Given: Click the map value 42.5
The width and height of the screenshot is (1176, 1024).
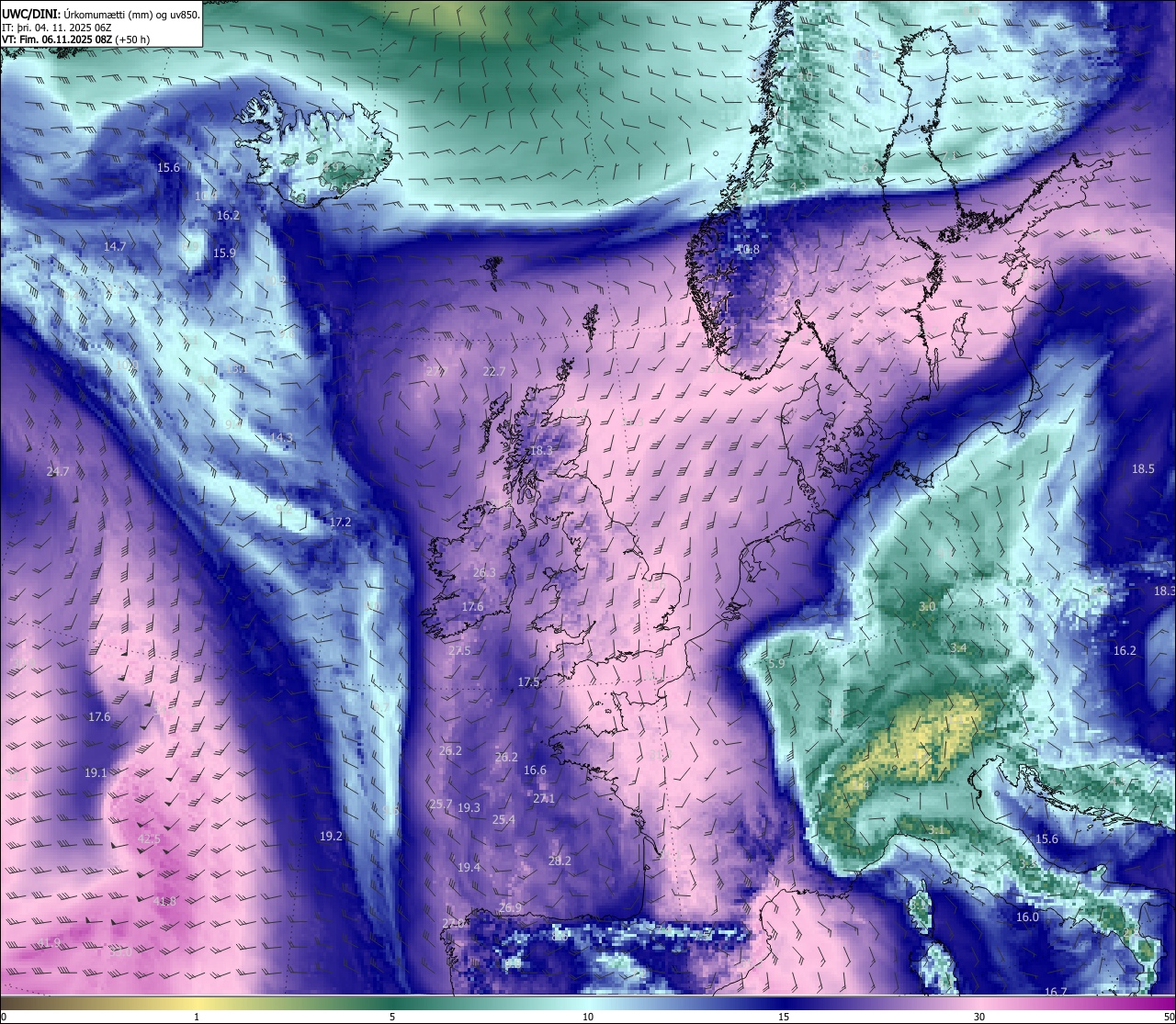Looking at the screenshot, I should (x=149, y=838).
